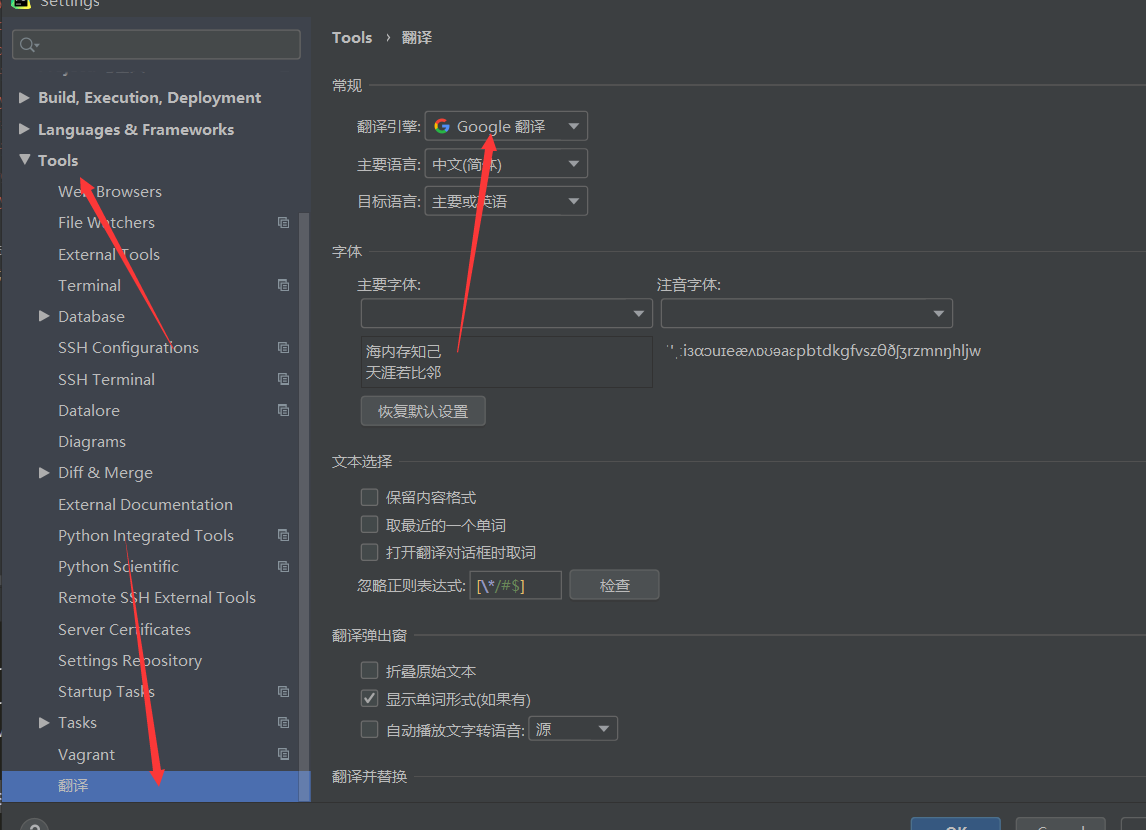Image resolution: width=1146 pixels, height=830 pixels.
Task: Open the 目标语言 dropdown
Action: 506,201
